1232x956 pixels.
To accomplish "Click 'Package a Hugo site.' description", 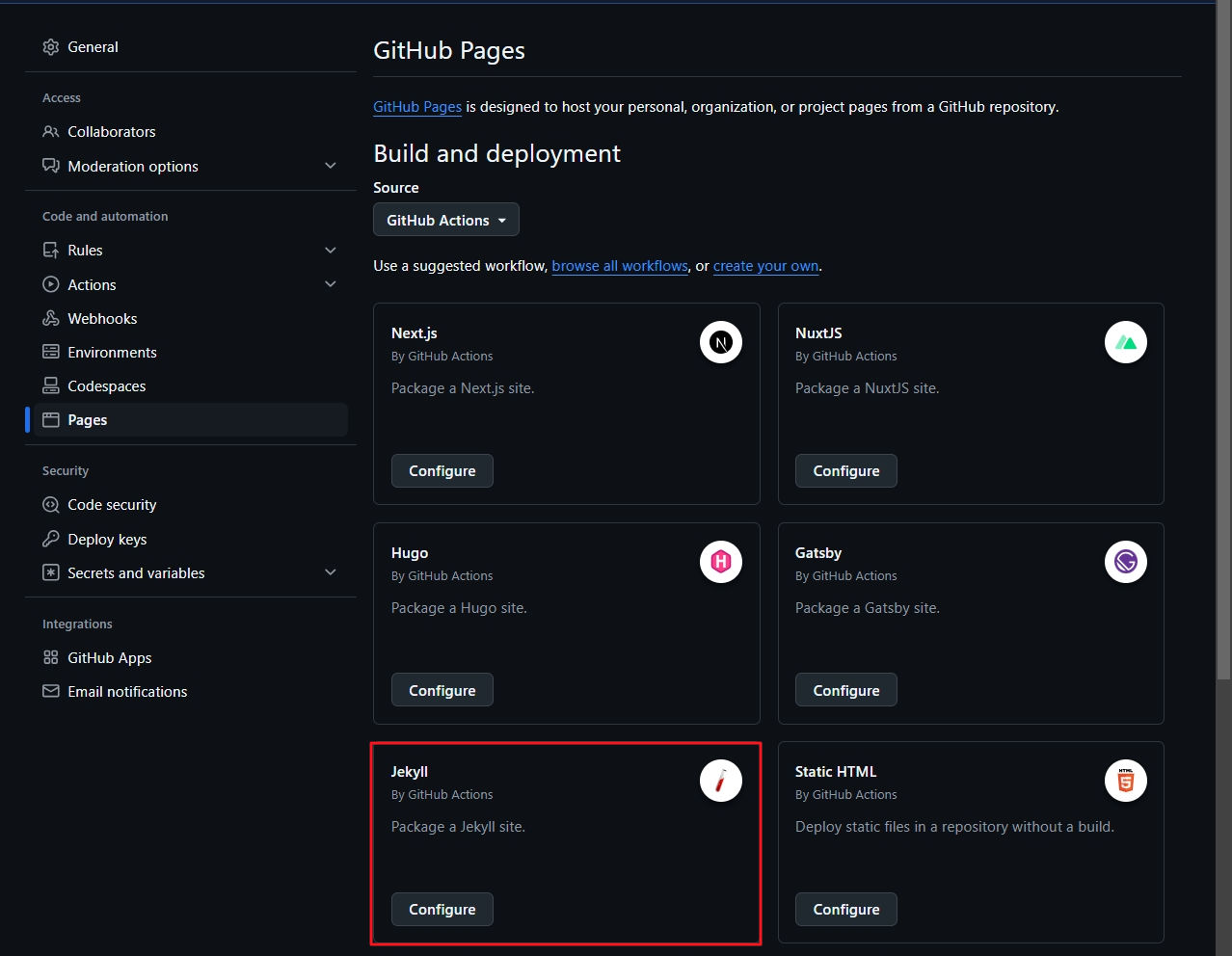I will 459,608.
